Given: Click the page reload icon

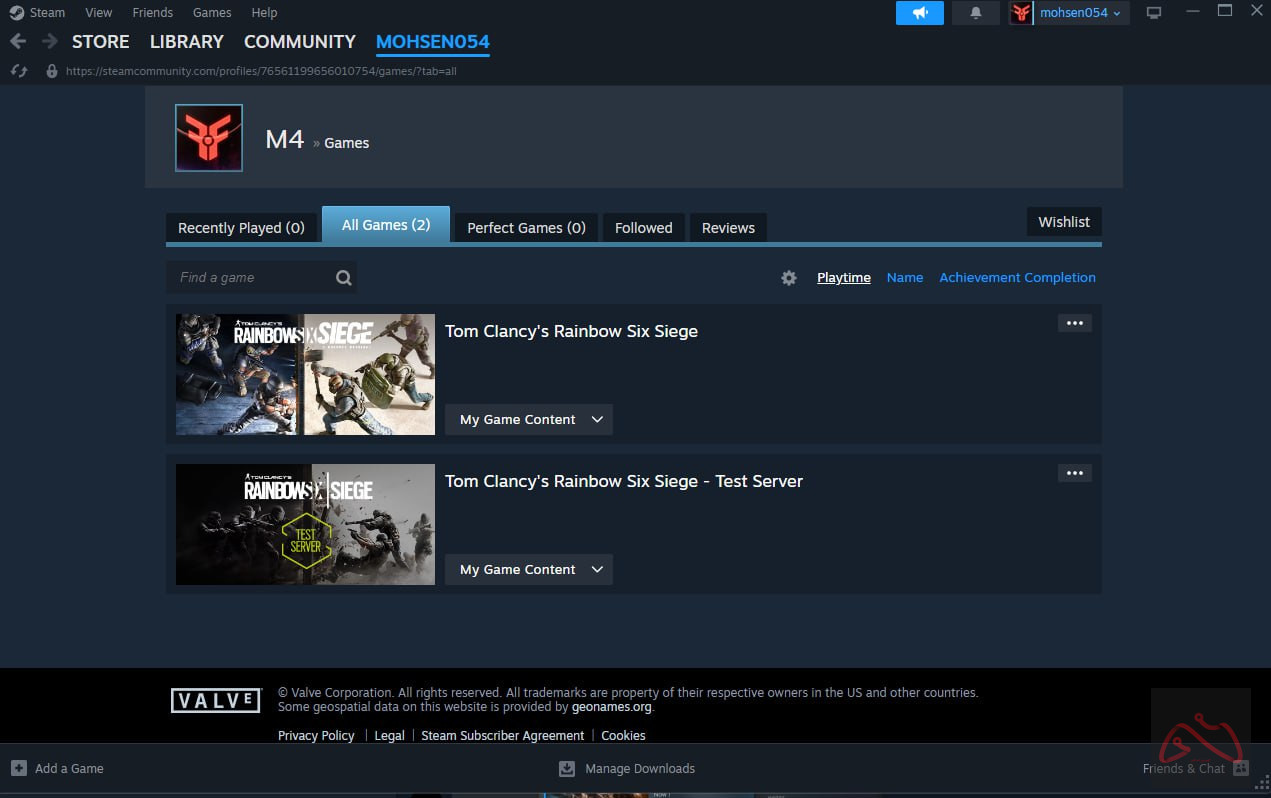Looking at the screenshot, I should pos(17,71).
